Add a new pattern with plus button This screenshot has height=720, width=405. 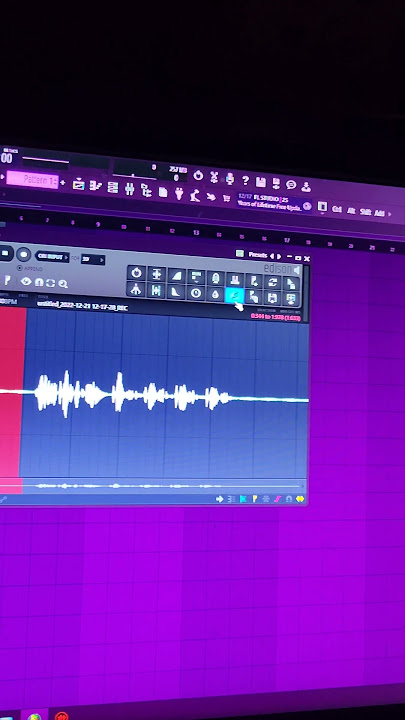coord(62,183)
